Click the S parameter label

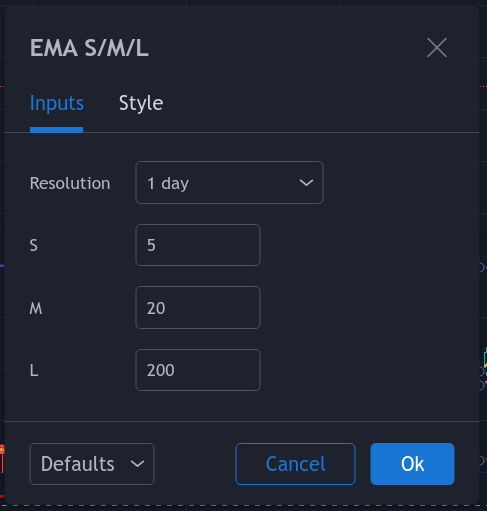(34, 245)
